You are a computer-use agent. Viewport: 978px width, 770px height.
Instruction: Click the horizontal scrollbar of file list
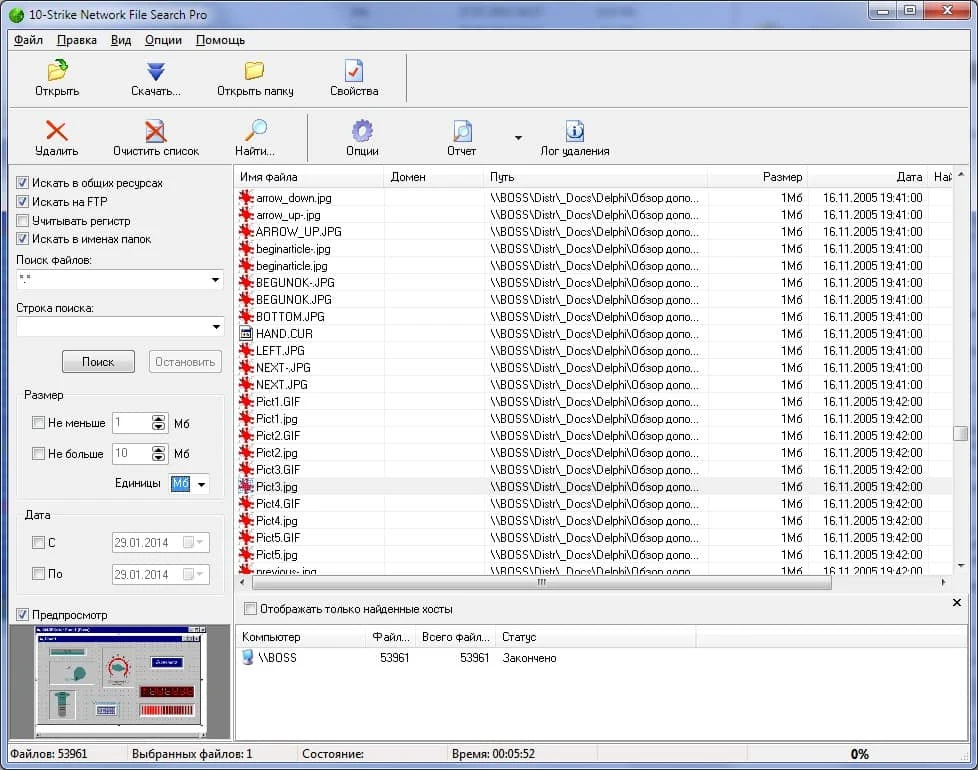pos(541,582)
